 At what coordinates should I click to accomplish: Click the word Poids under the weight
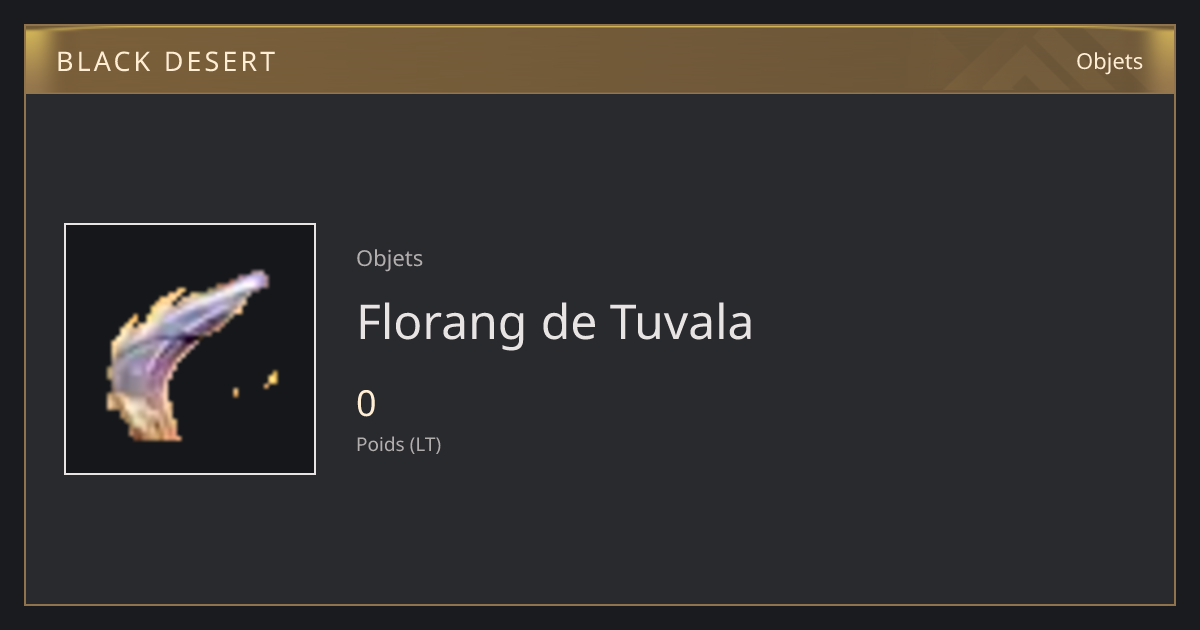pos(380,444)
